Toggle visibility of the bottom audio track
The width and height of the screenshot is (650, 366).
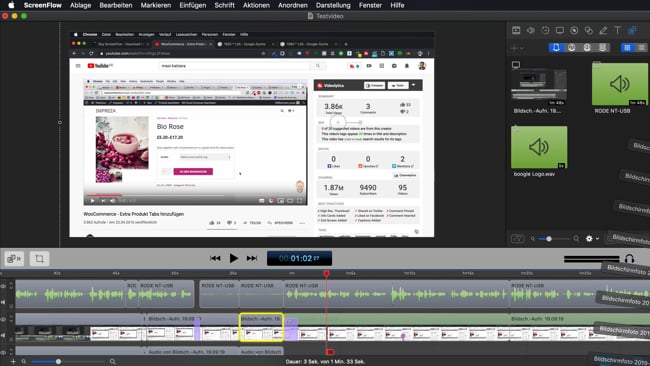click(3, 352)
